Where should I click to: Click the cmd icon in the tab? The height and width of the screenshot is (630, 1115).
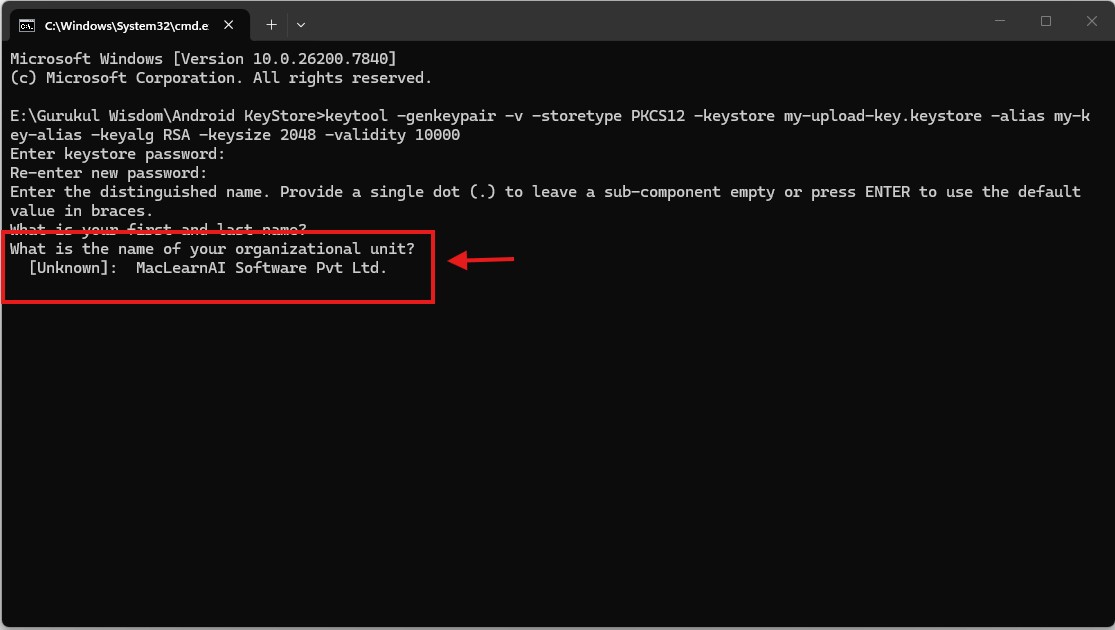[28, 24]
